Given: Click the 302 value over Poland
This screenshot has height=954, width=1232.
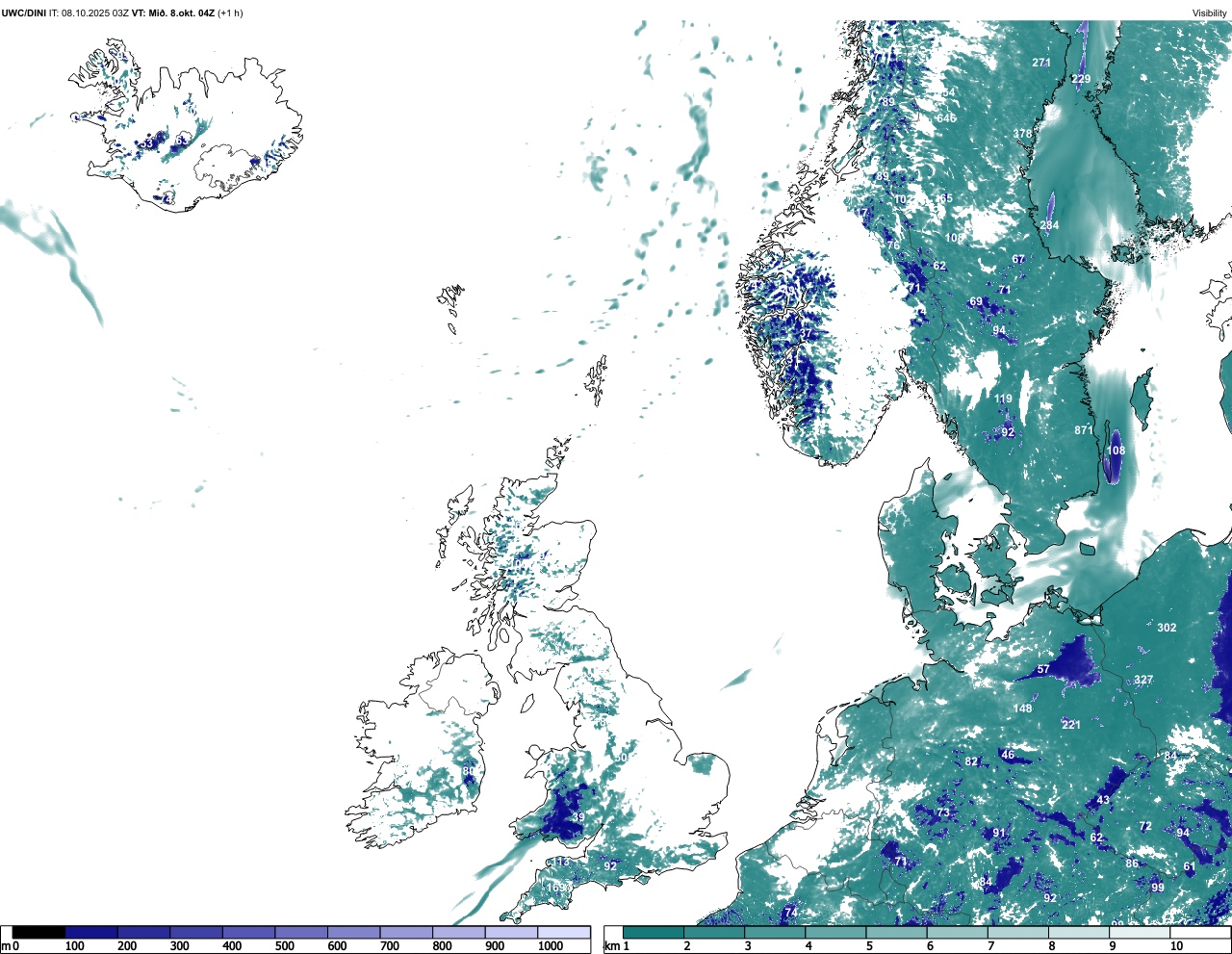Looking at the screenshot, I should (x=1167, y=628).
